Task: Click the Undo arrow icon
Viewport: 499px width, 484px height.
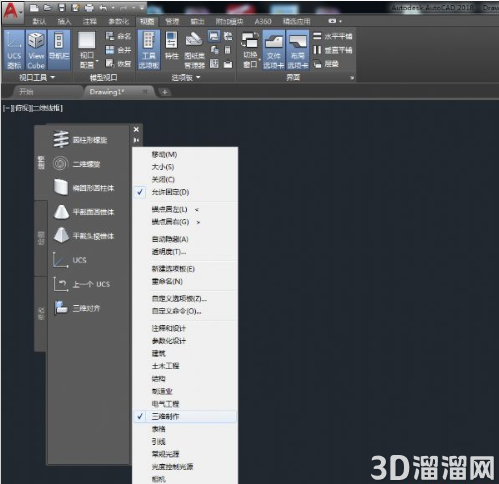Action: point(103,7)
